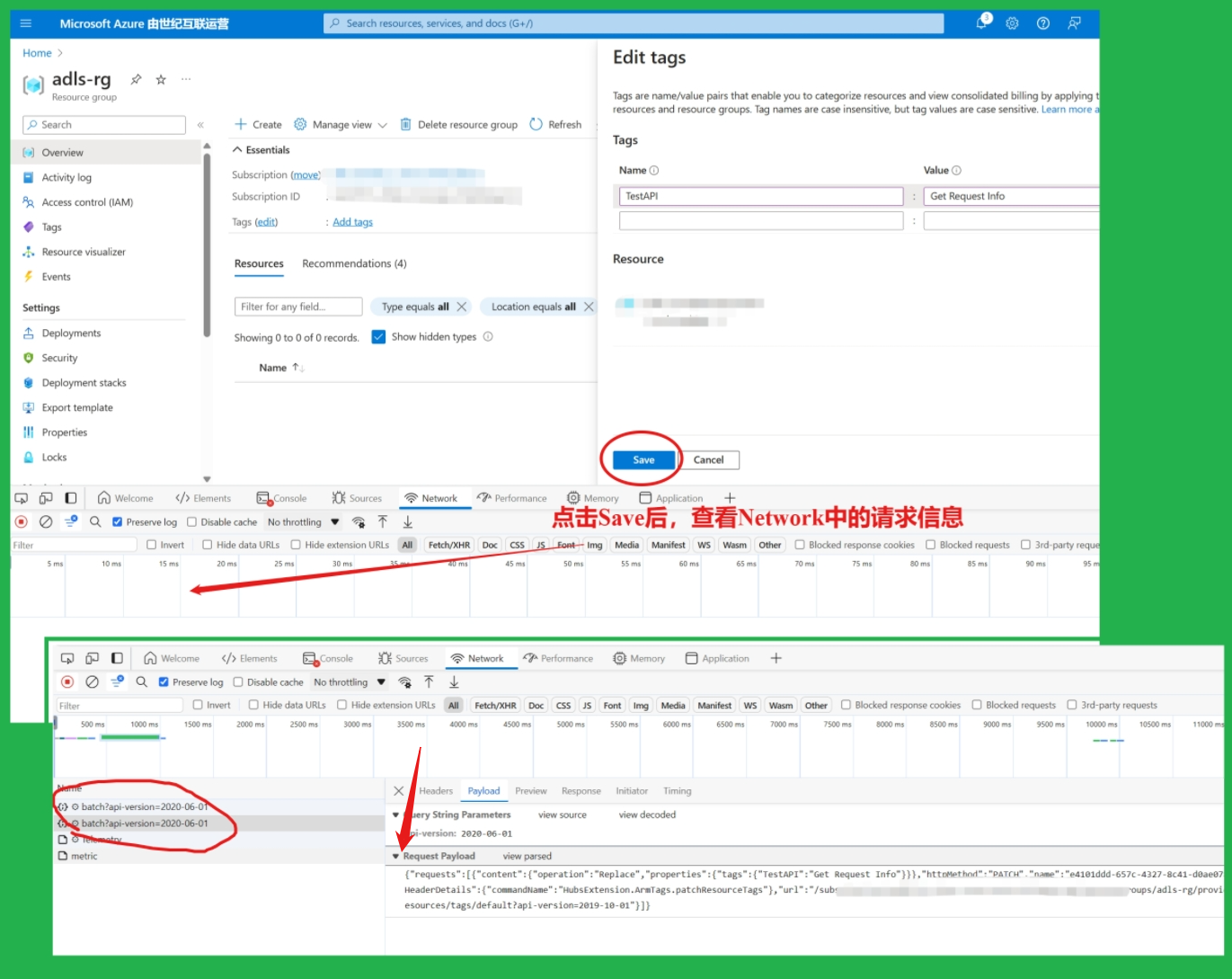
Task: Add a DevTools tab using plus in lower DevTools
Action: coord(776,658)
